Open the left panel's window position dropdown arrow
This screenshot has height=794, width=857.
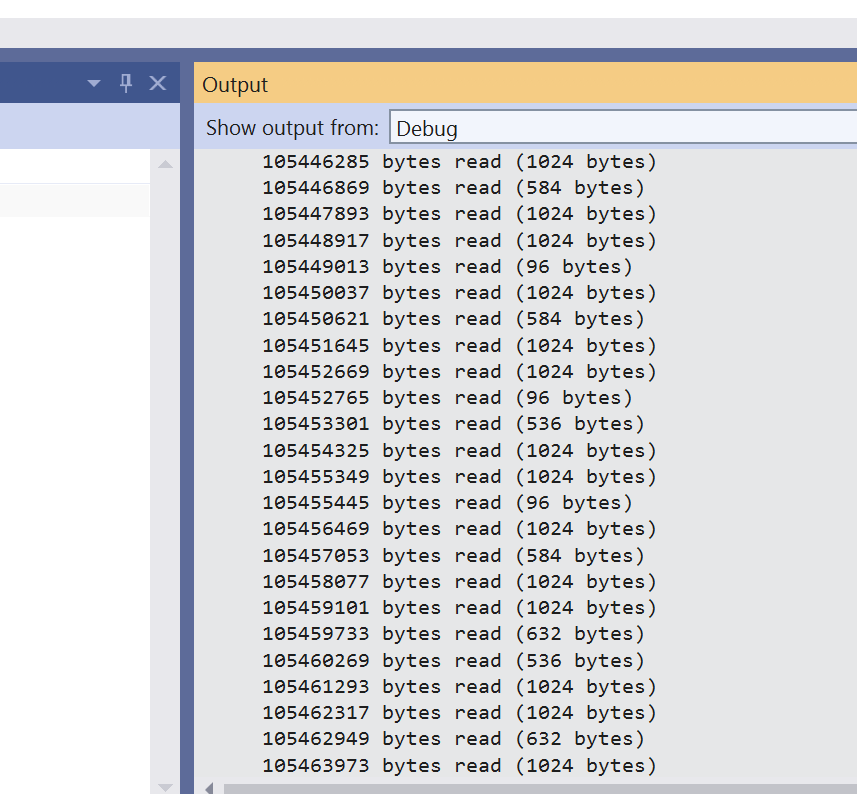tap(94, 84)
